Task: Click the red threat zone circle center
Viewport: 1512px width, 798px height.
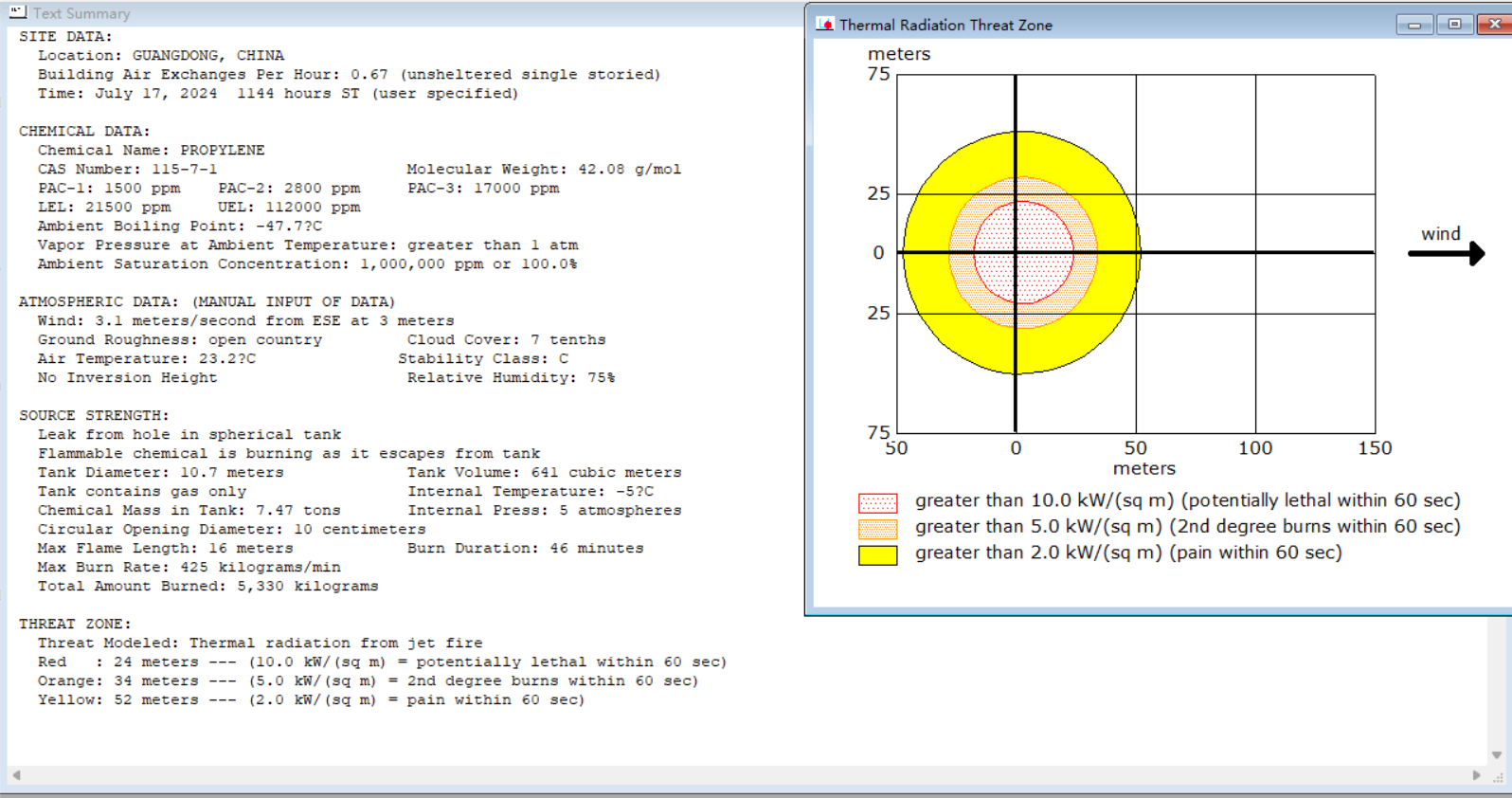Action: pyautogui.click(x=1023, y=253)
